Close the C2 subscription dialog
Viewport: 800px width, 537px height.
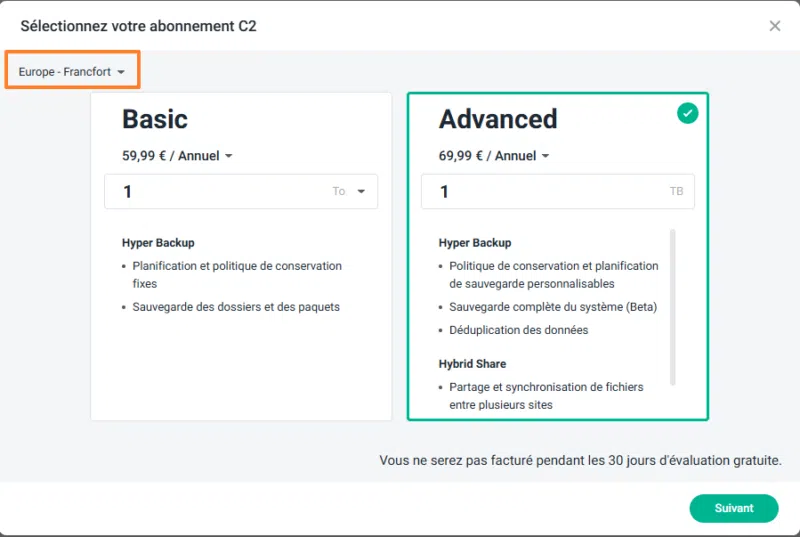coord(774,26)
